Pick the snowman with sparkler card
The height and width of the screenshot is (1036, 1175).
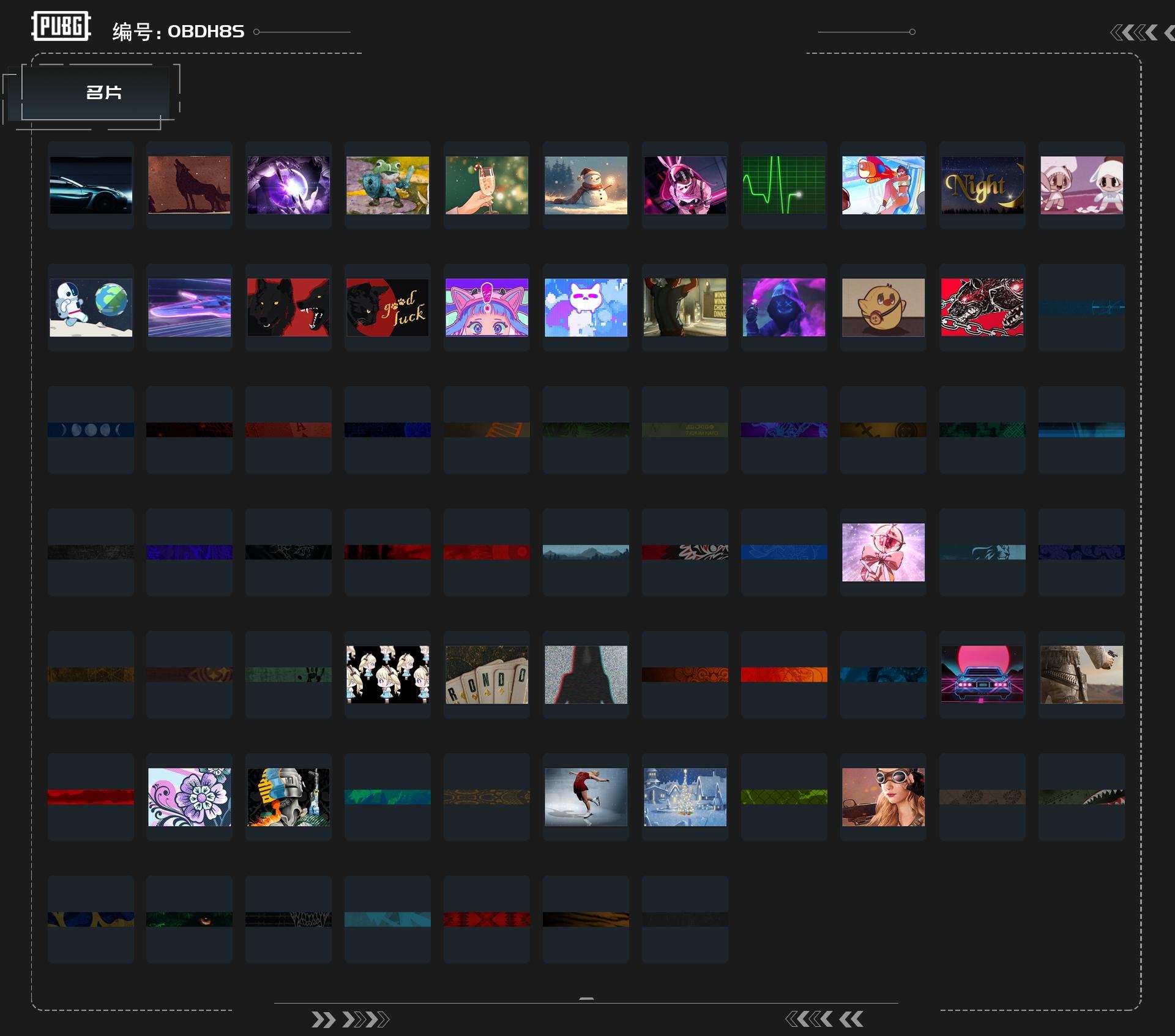[586, 185]
